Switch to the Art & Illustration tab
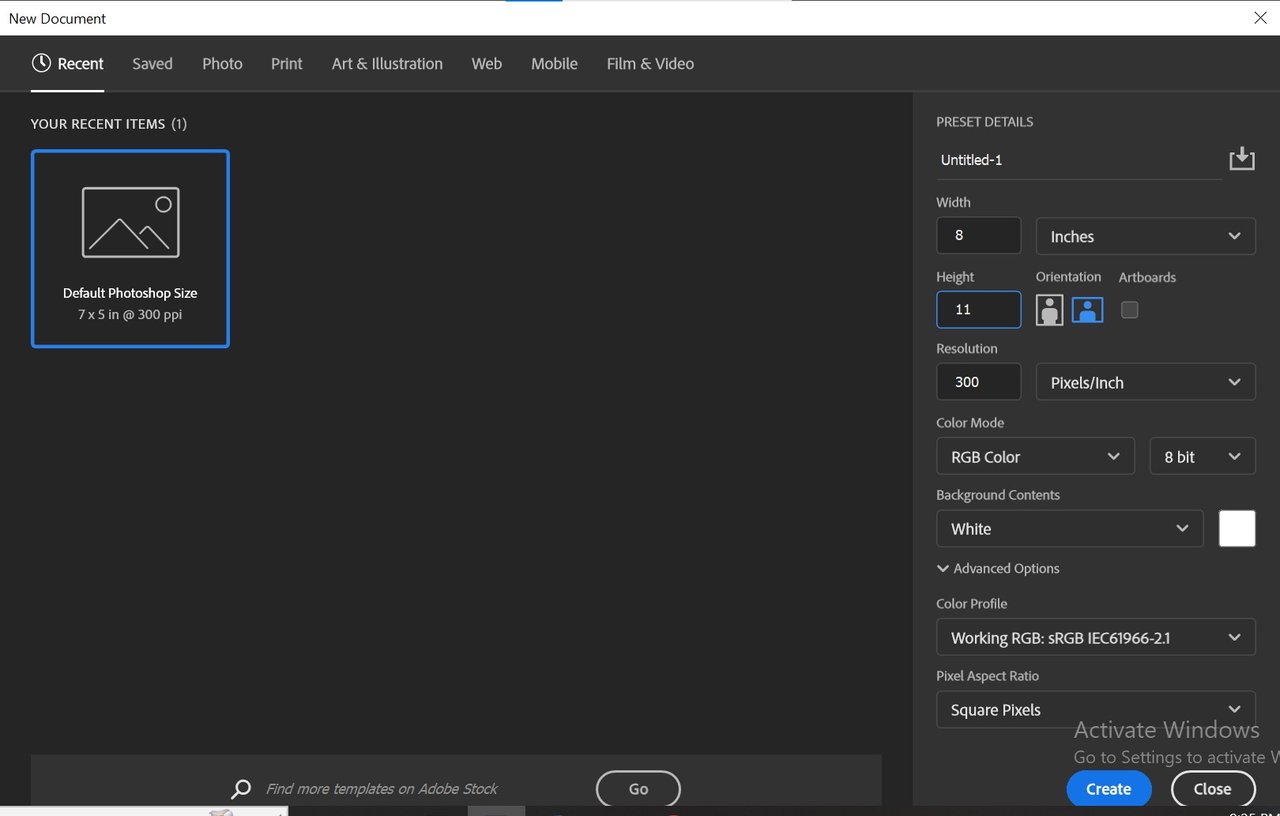1280x816 pixels. [387, 63]
